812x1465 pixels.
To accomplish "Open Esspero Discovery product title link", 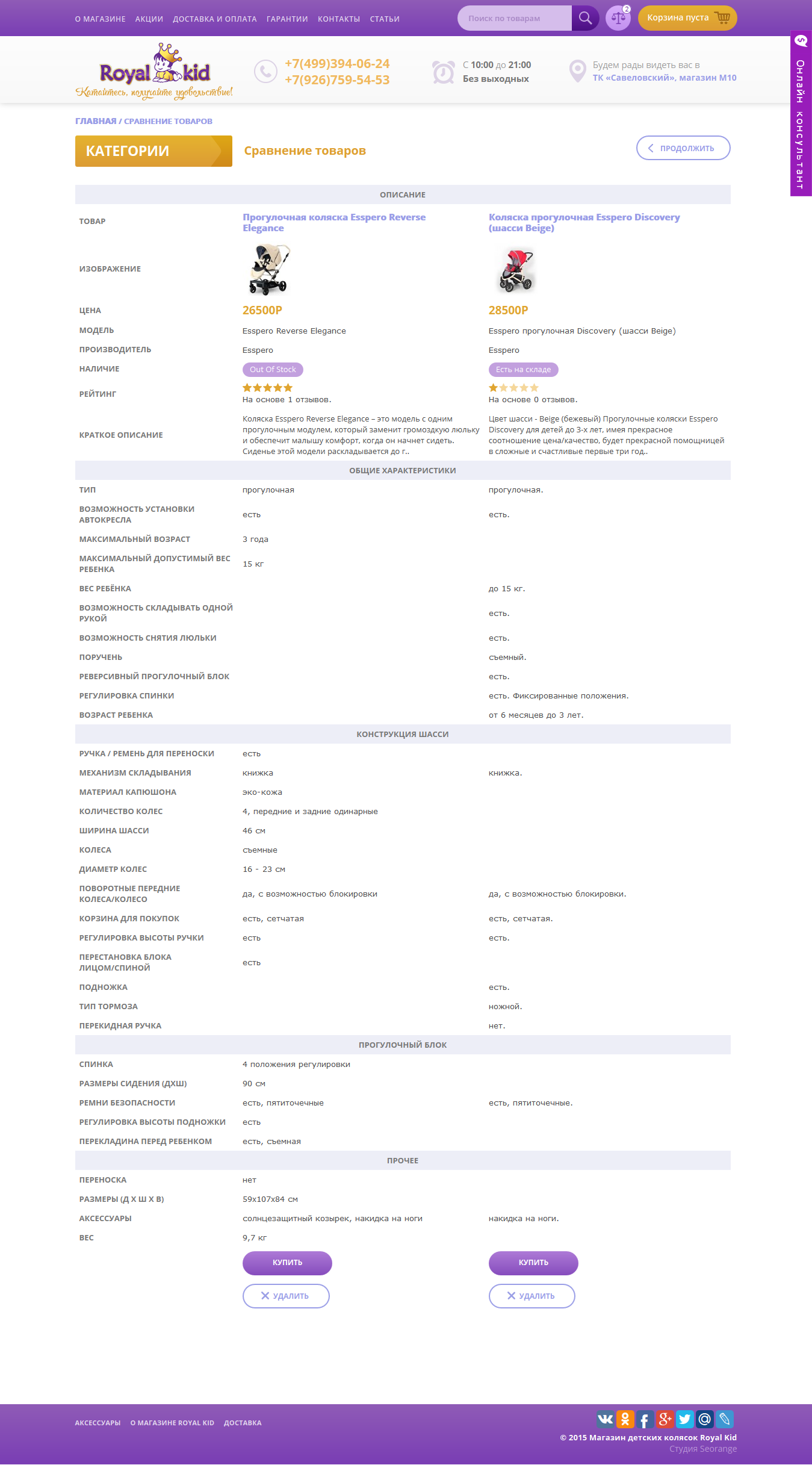I will click(x=584, y=222).
